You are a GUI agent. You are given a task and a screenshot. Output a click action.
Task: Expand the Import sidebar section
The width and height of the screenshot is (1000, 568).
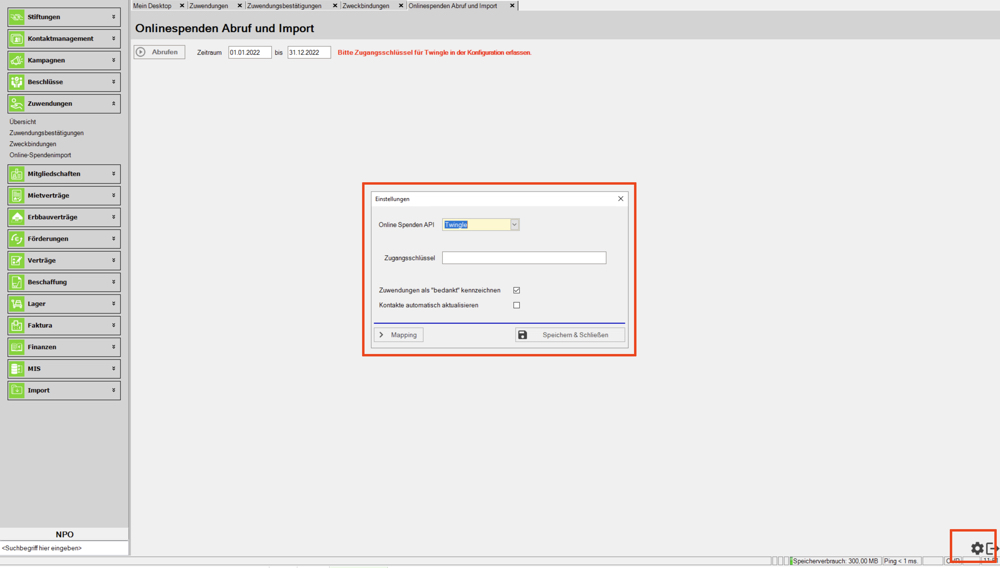coord(64,390)
